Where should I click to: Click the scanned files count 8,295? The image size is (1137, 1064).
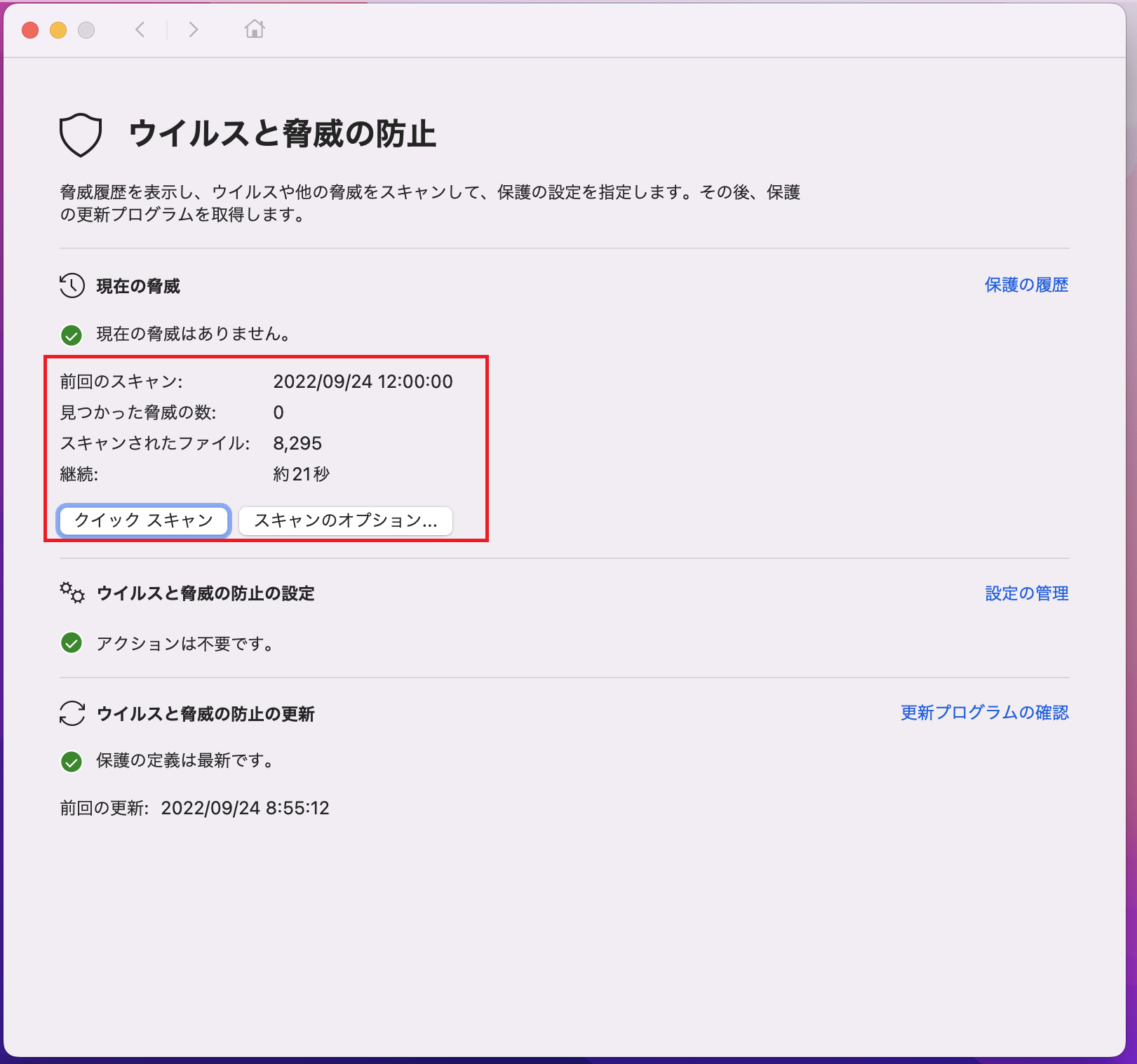297,443
